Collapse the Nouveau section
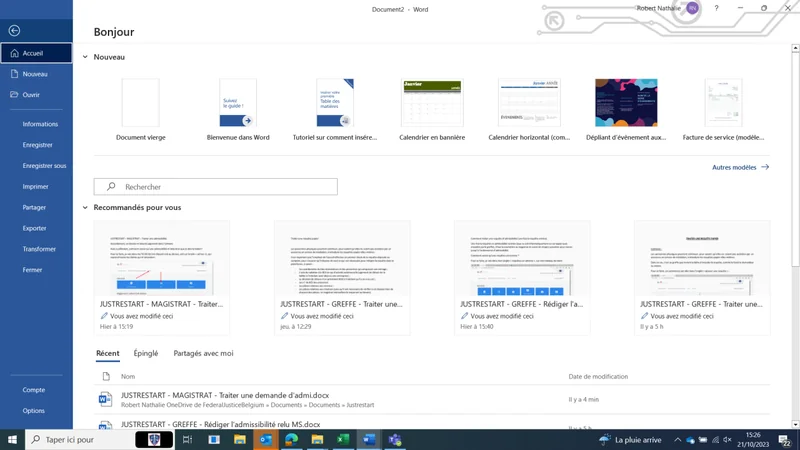800x450 pixels. (86, 57)
